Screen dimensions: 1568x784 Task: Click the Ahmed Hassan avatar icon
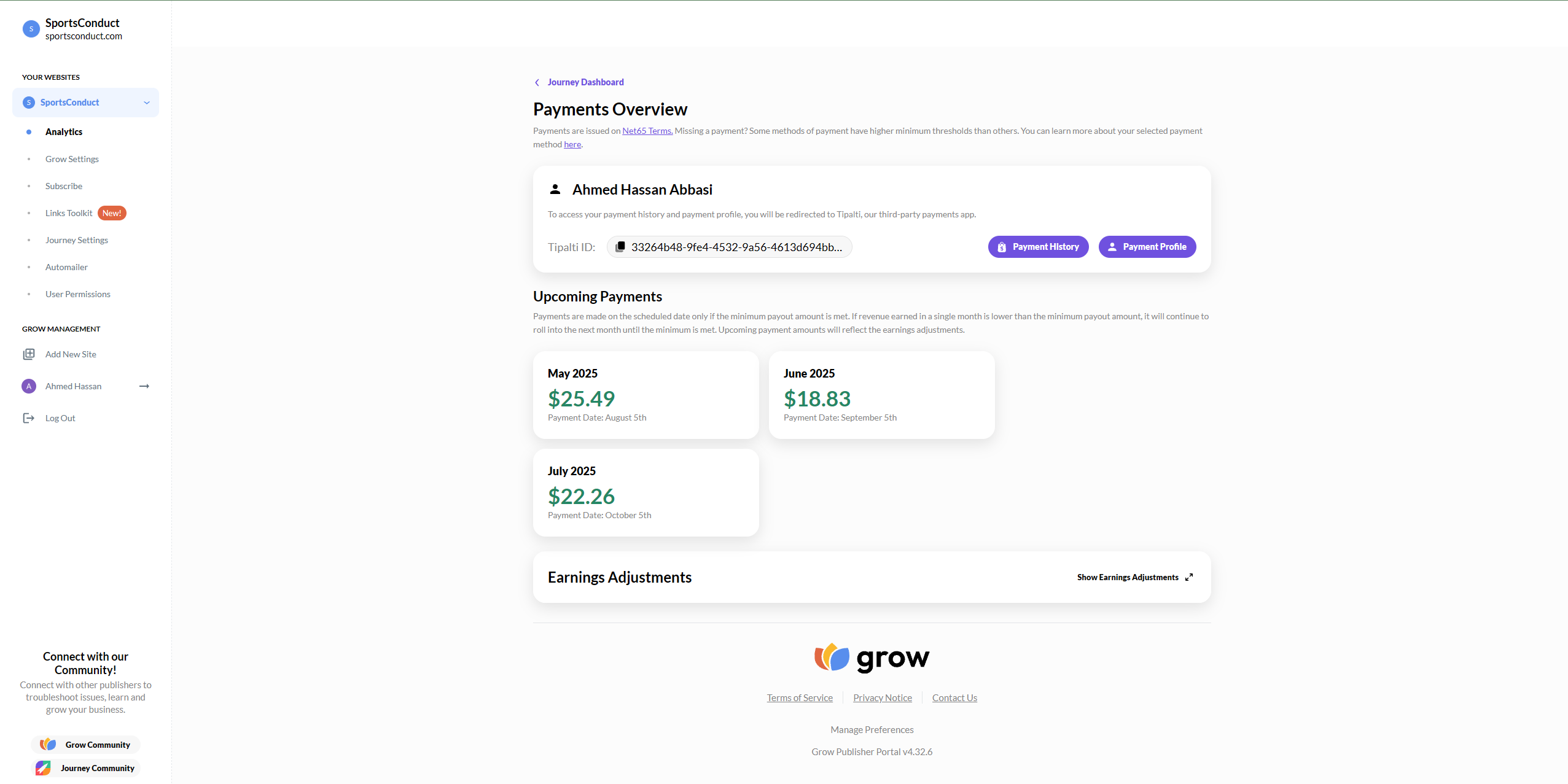tap(29, 386)
